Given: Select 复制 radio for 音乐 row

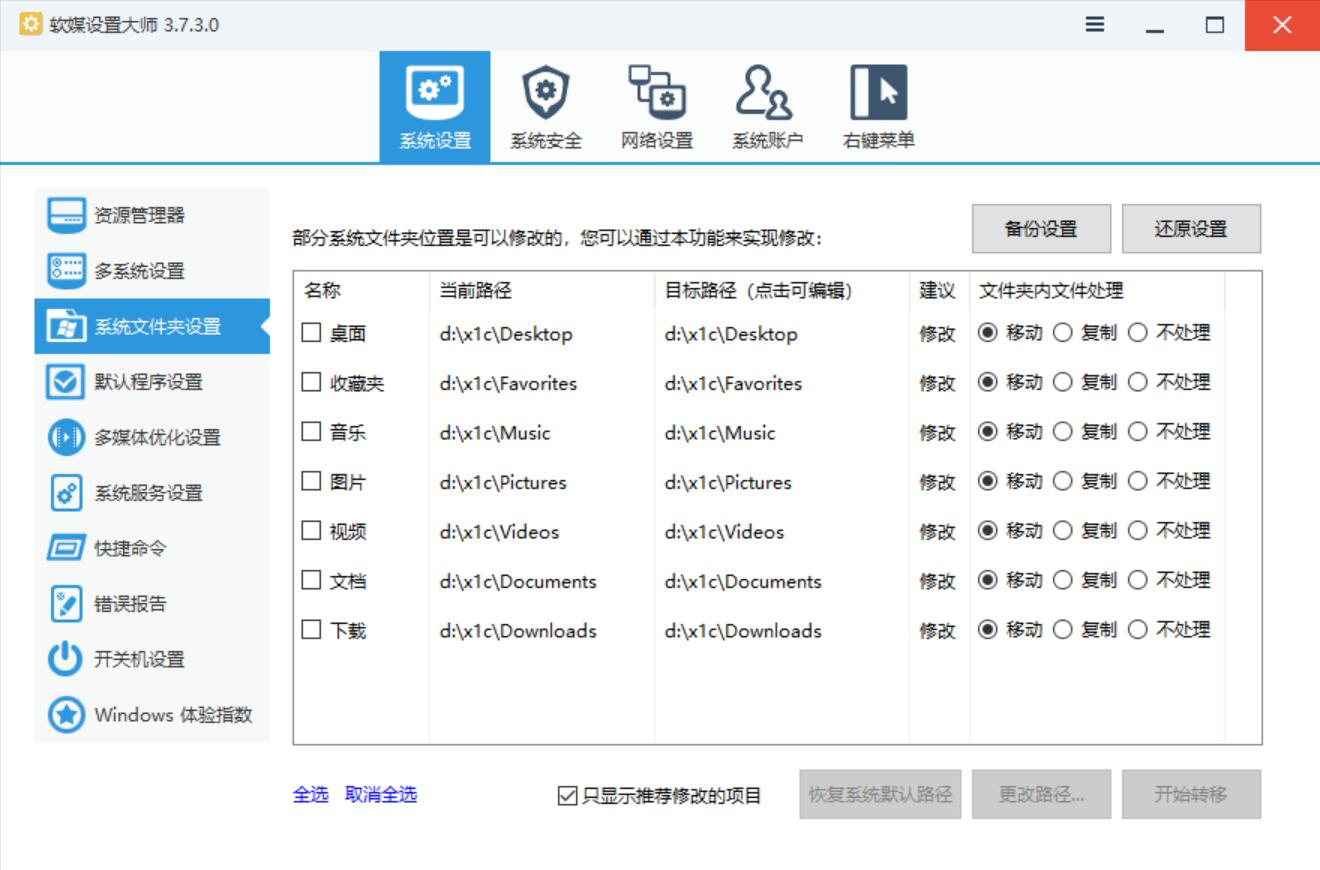Looking at the screenshot, I should pos(1063,432).
